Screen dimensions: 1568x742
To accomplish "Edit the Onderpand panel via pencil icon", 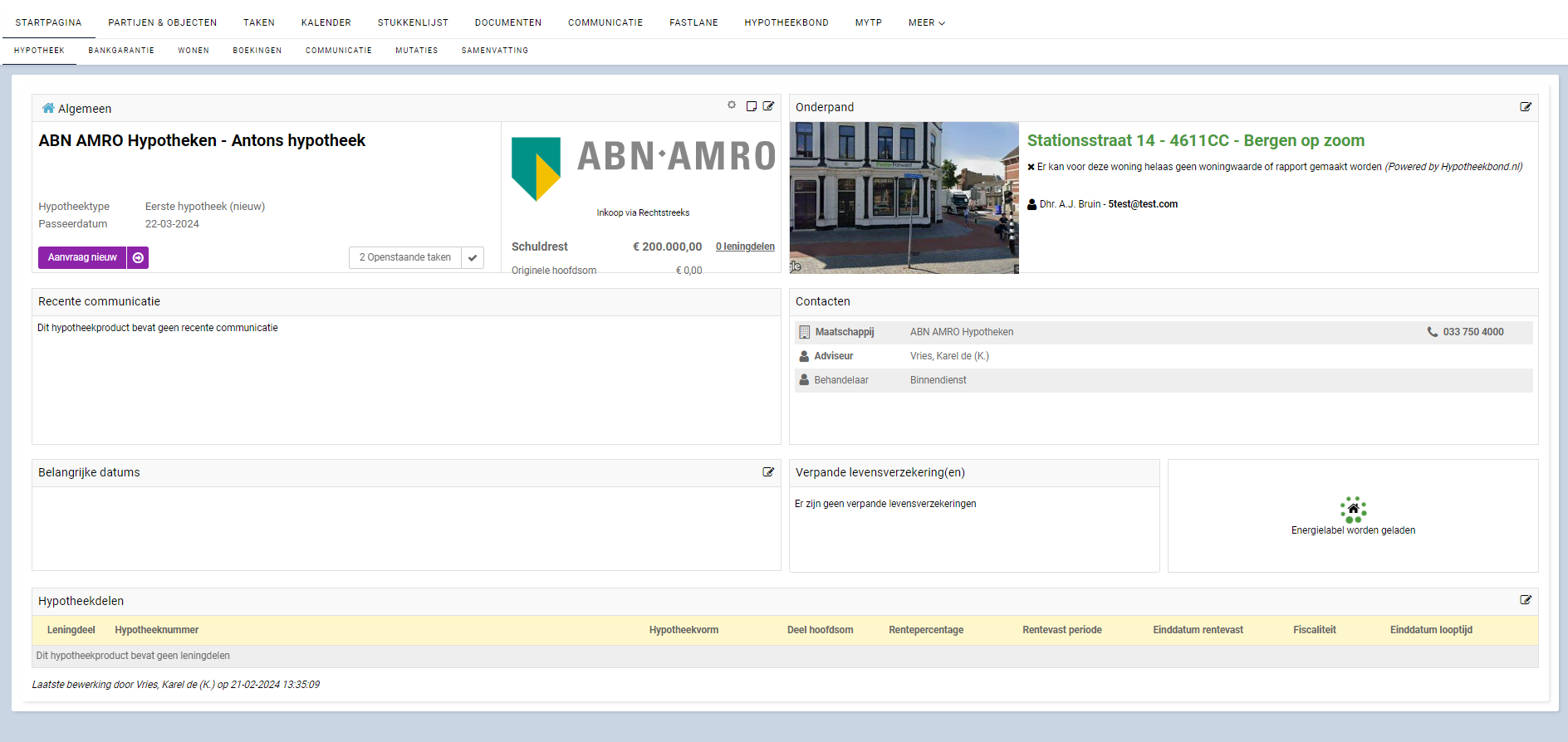I will pos(1526,107).
